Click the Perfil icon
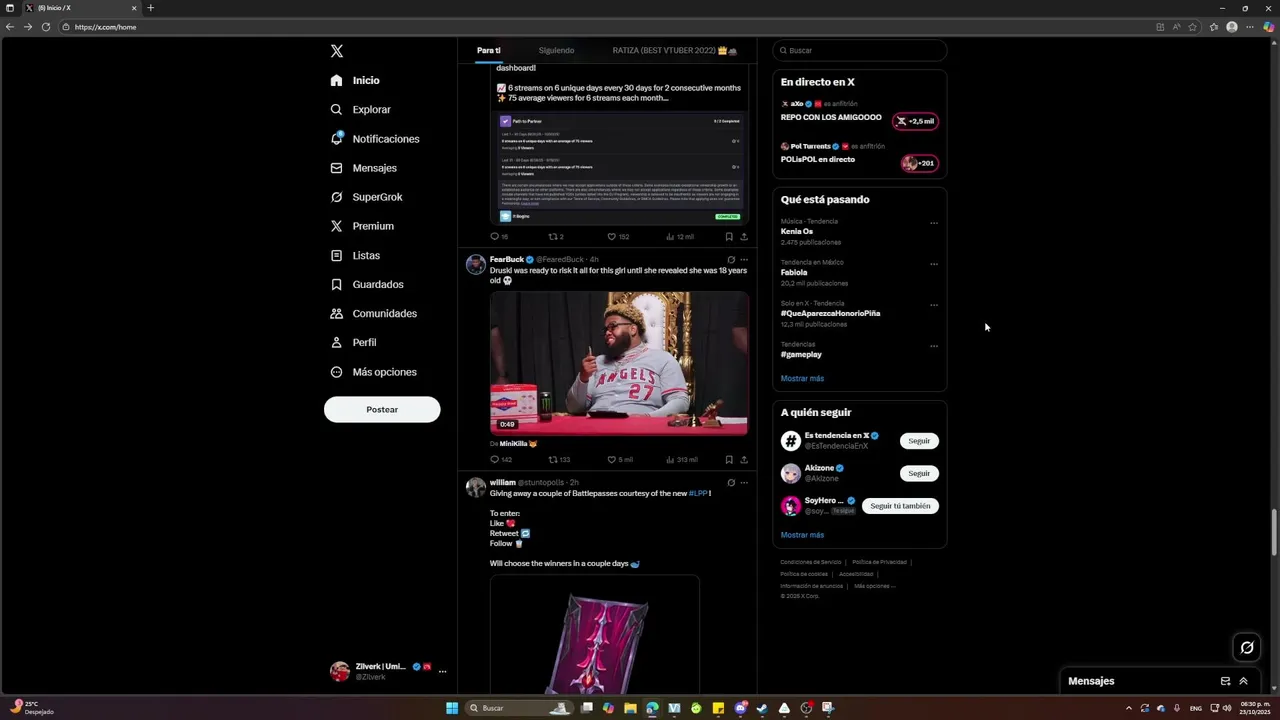Image resolution: width=1280 pixels, height=720 pixels. (337, 342)
